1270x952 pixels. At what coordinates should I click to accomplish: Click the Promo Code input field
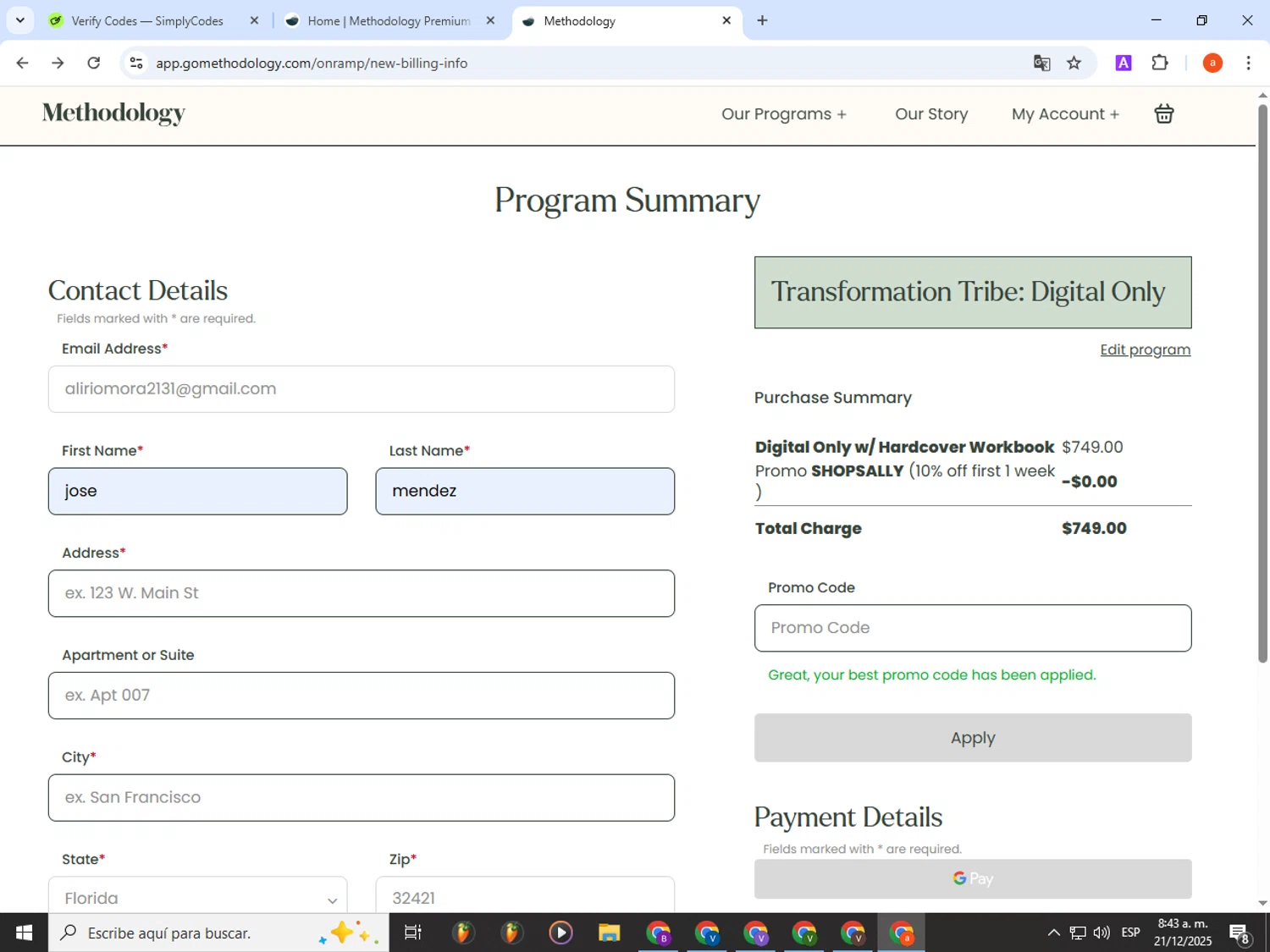pos(973,628)
